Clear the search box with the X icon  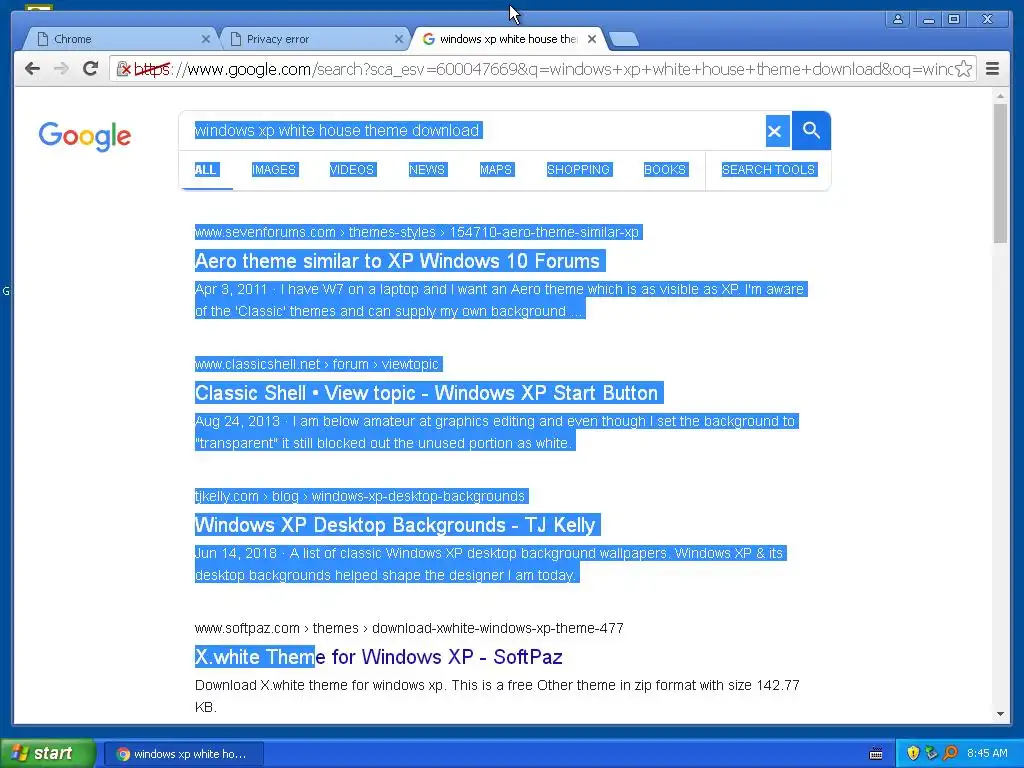(775, 131)
